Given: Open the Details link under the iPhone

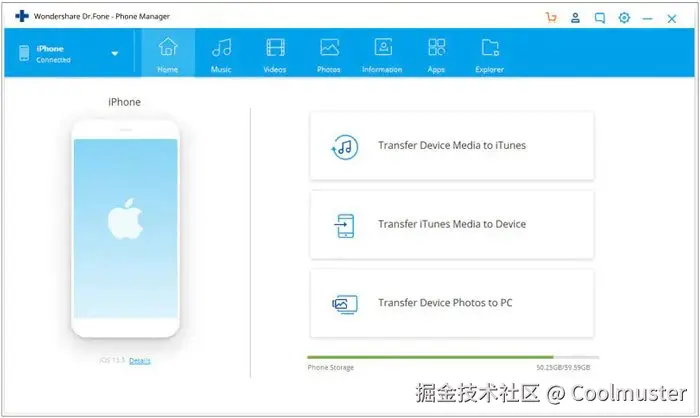Looking at the screenshot, I should pyautogui.click(x=140, y=361).
